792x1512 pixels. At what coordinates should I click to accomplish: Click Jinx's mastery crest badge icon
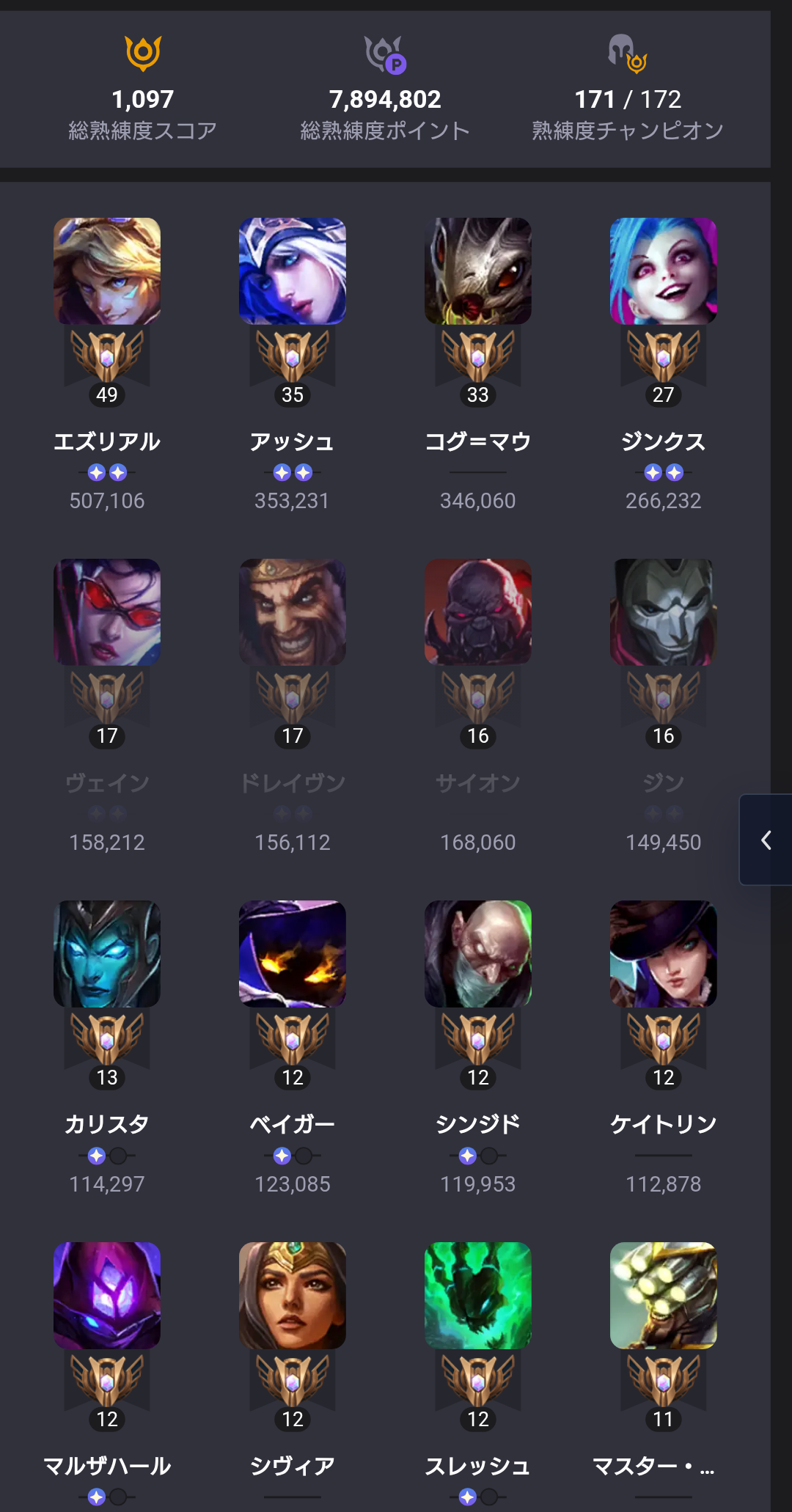coord(664,356)
